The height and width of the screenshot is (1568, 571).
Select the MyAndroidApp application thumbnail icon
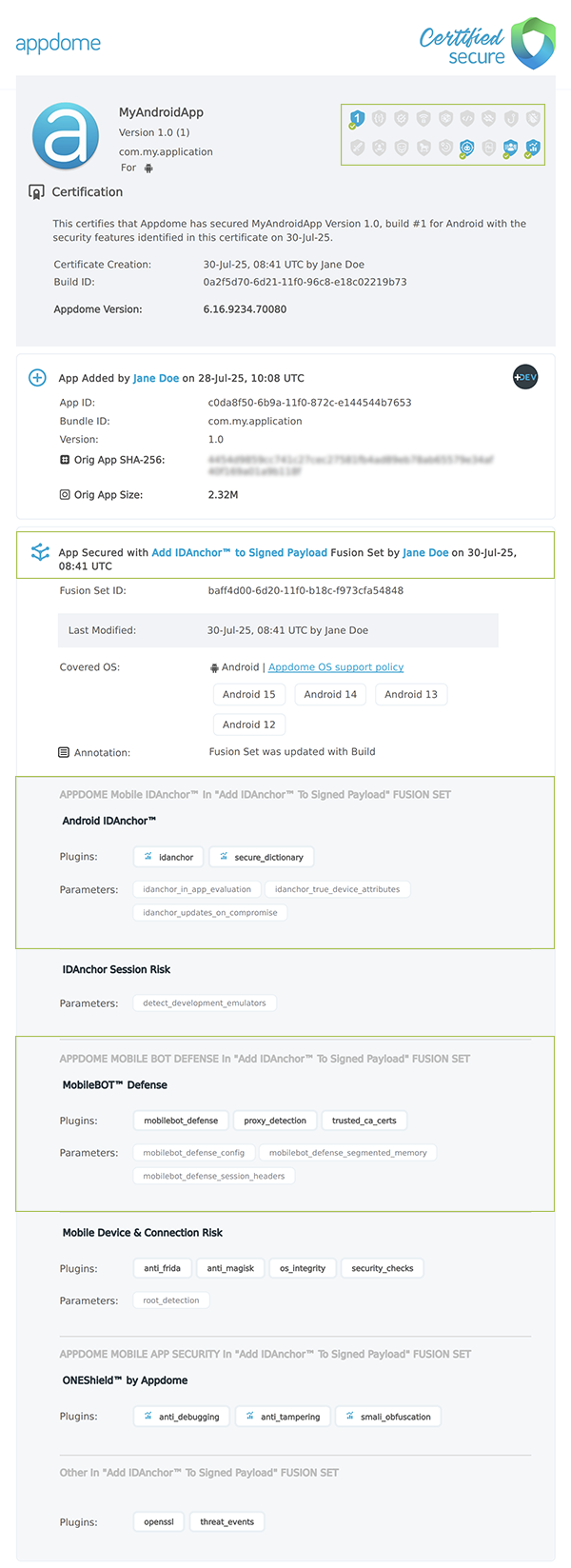tap(65, 136)
